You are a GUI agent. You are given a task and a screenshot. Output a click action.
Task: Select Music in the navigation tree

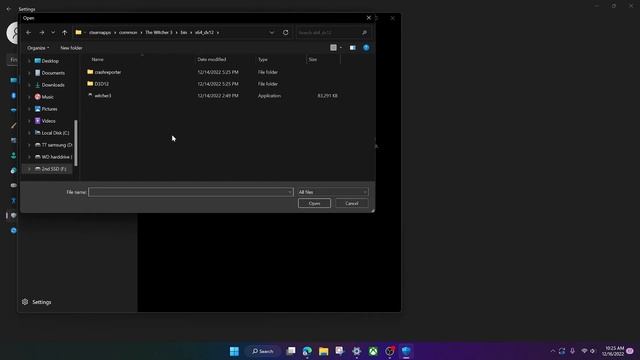(47, 97)
